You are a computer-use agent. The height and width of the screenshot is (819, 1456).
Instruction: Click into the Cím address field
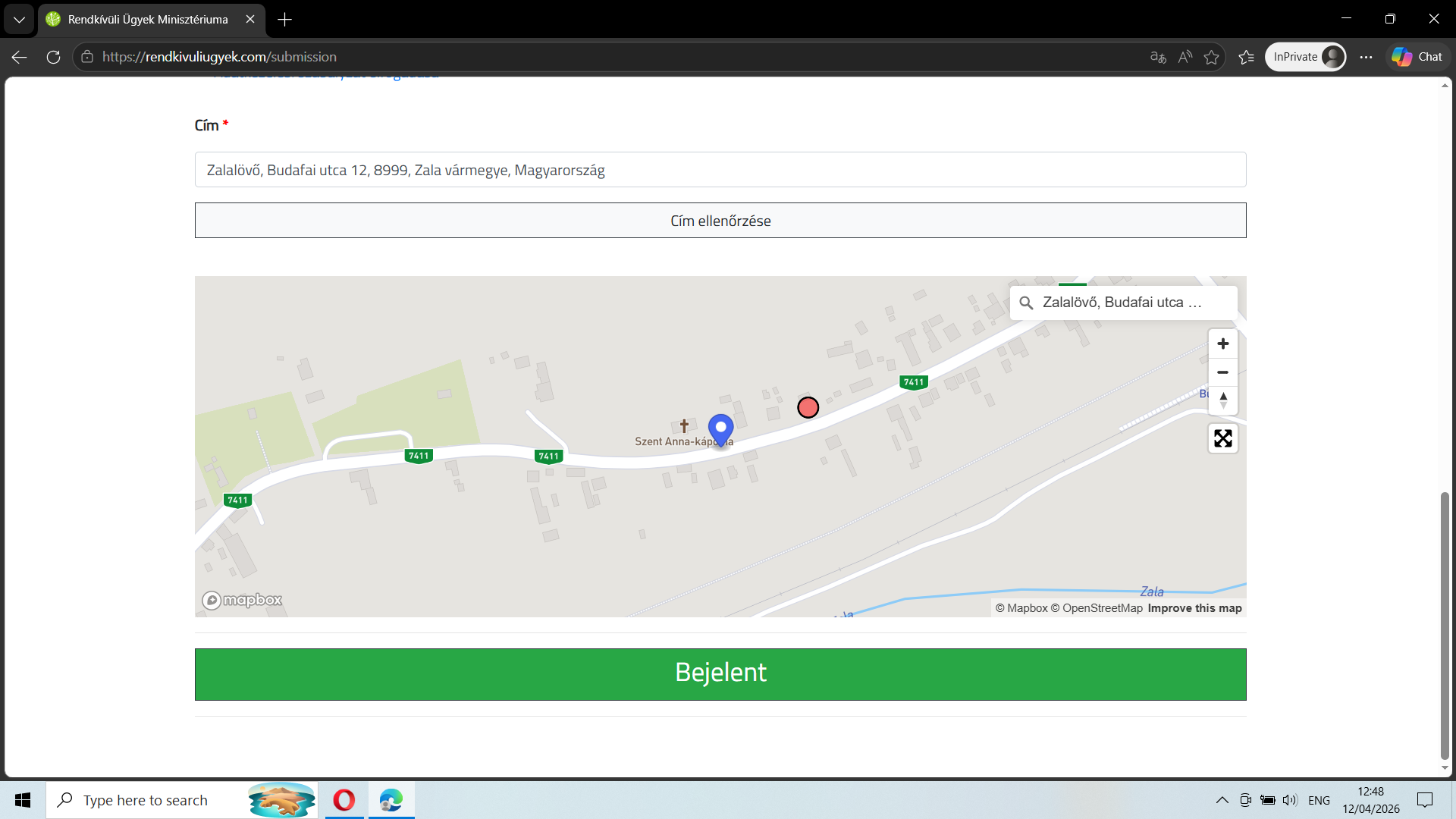720,170
